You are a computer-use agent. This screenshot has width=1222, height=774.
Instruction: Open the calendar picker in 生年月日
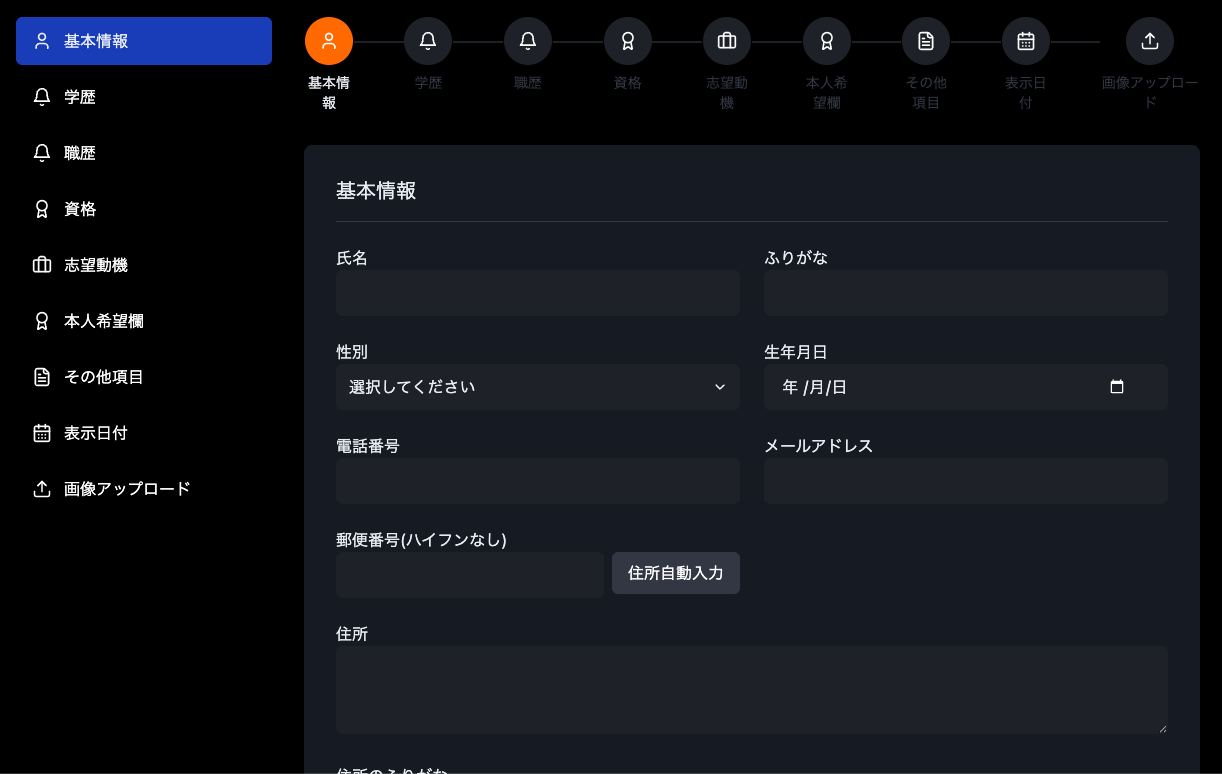tap(1117, 387)
